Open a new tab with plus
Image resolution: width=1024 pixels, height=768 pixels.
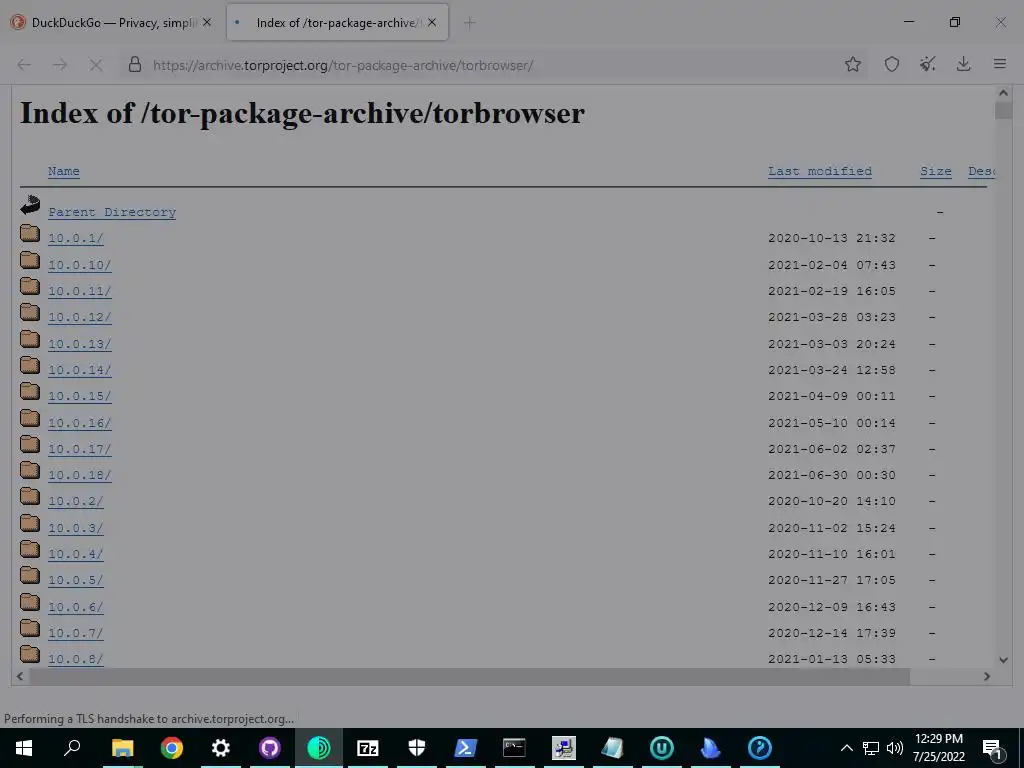point(469,23)
